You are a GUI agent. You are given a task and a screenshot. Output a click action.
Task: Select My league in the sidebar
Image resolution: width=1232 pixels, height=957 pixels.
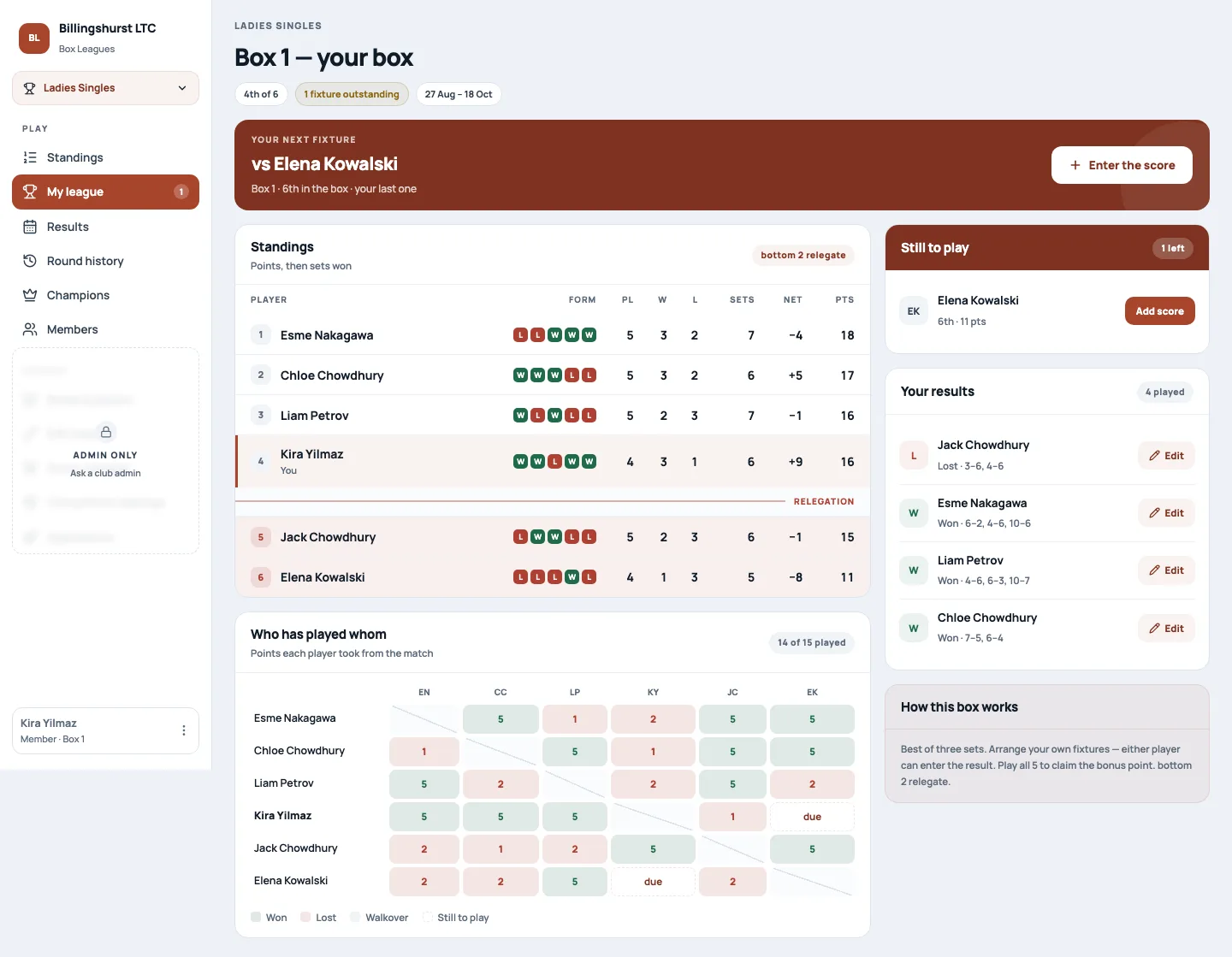[x=105, y=192]
